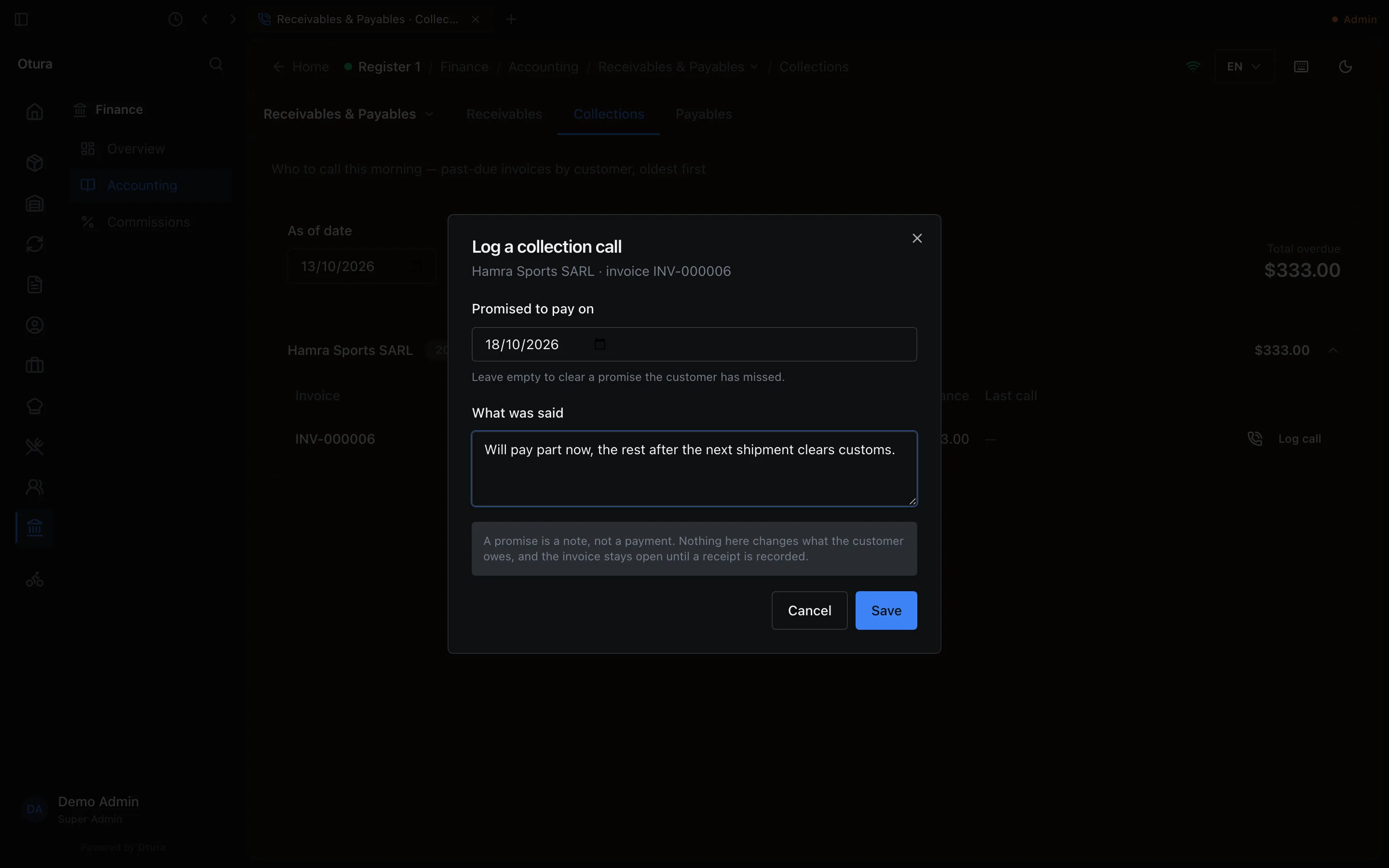This screenshot has height=868, width=1389.
Task: Cancel the collection call dialog
Action: point(809,610)
